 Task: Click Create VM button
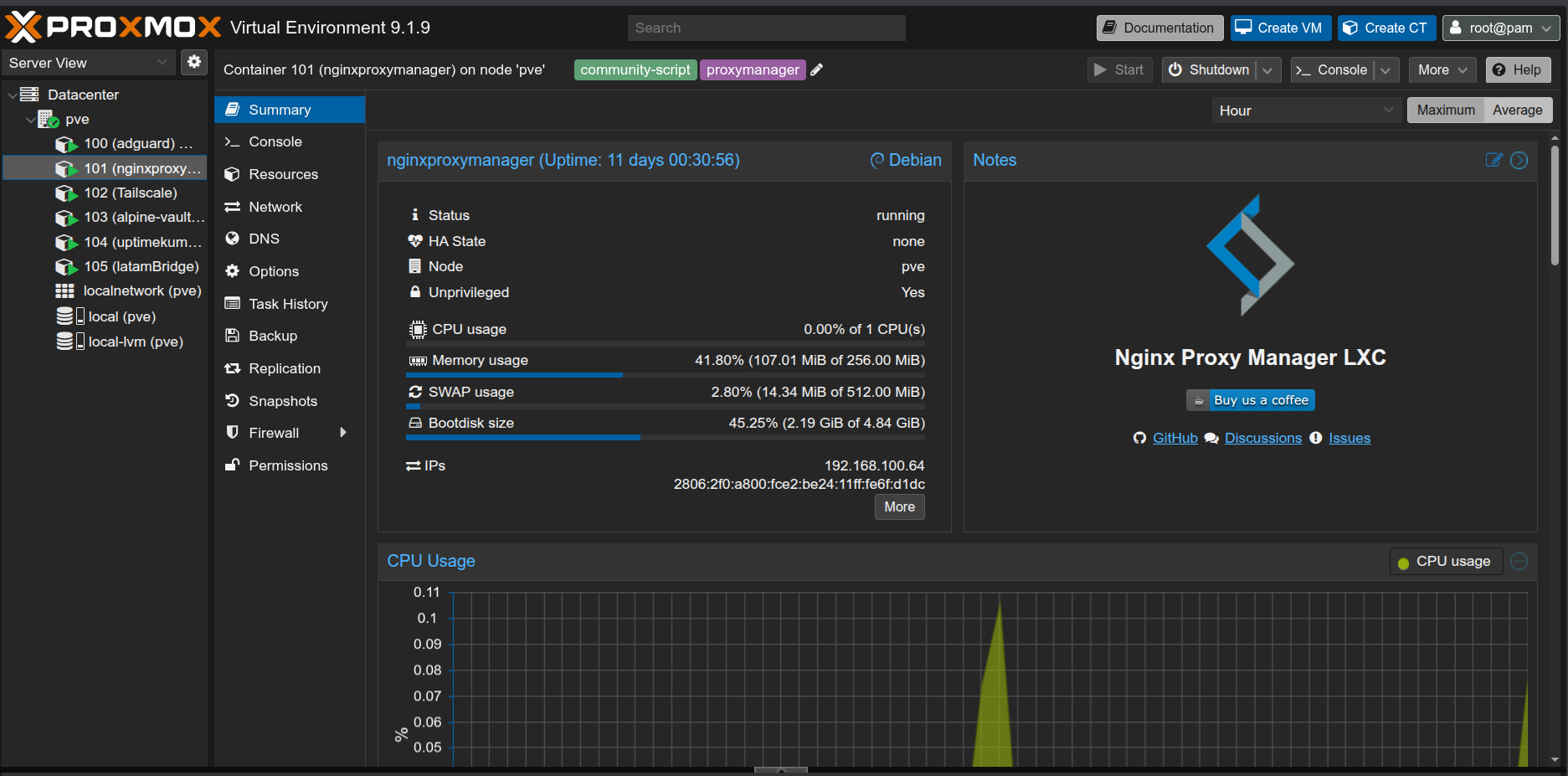[1280, 28]
